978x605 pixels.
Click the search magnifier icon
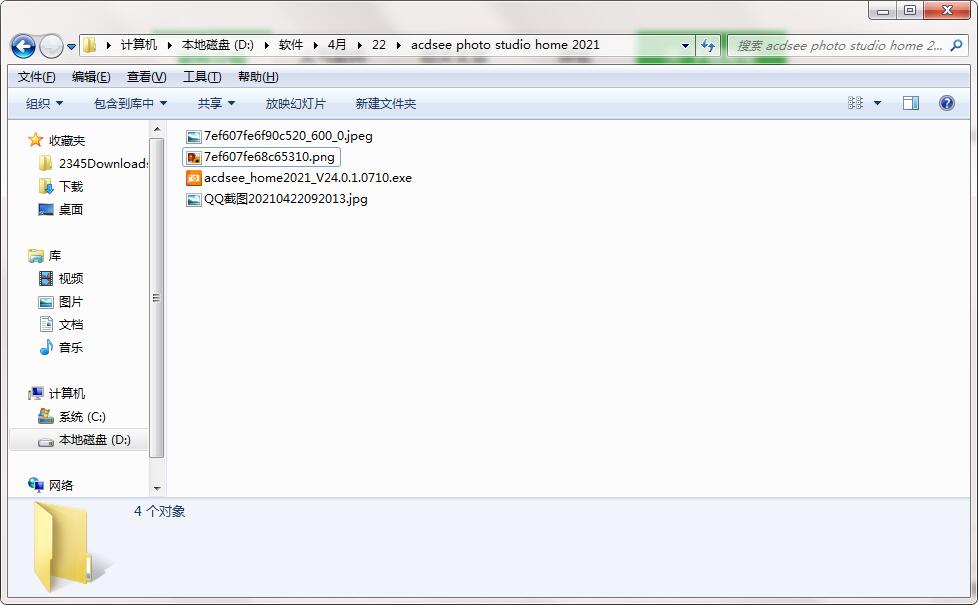coord(956,45)
